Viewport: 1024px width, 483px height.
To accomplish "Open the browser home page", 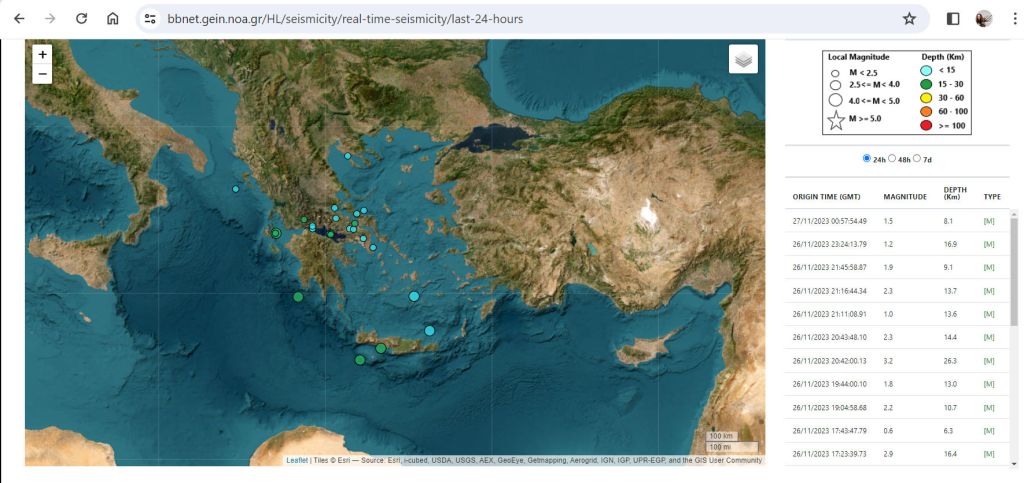I will (x=113, y=19).
